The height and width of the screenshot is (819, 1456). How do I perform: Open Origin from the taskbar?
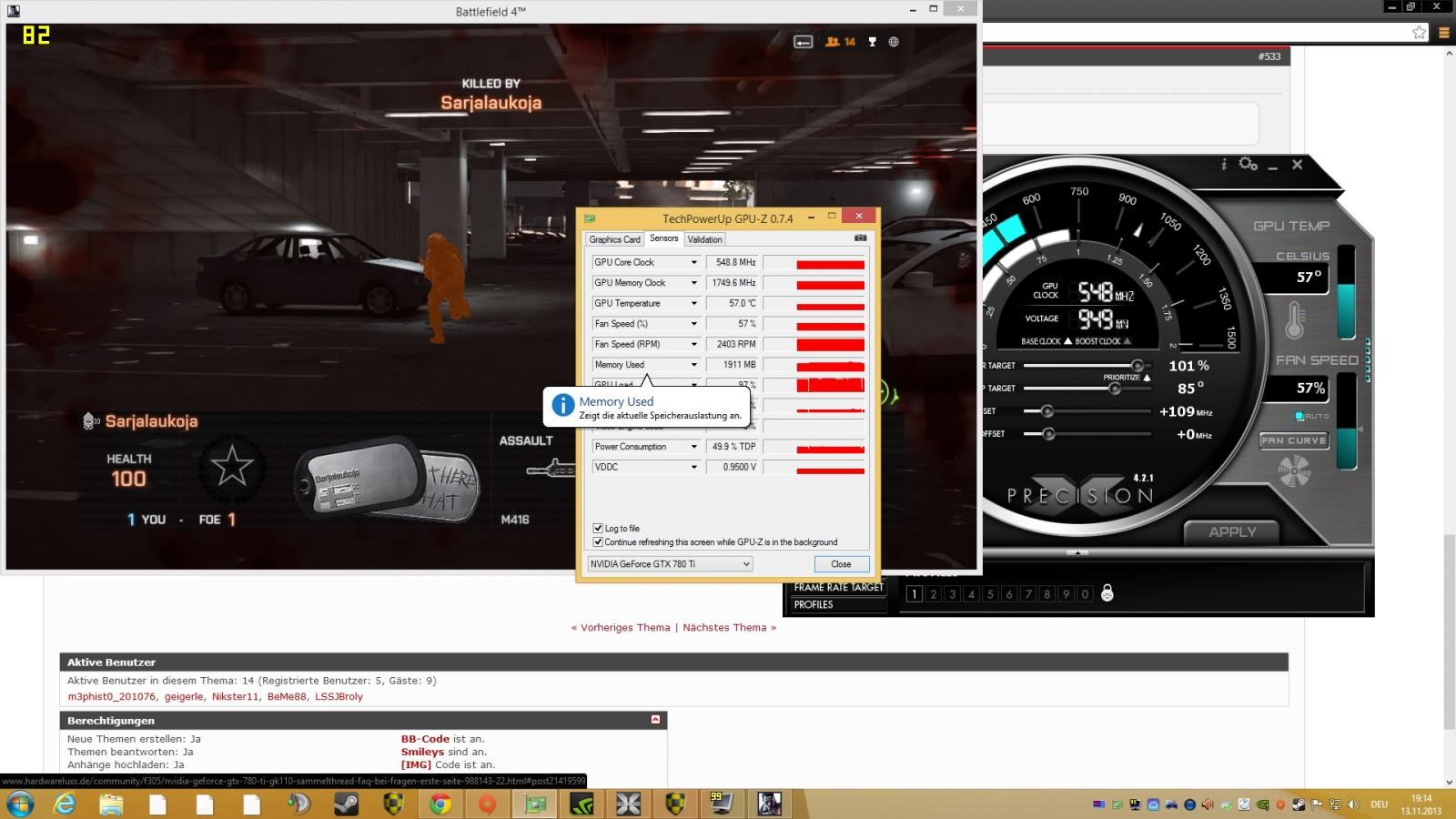488,804
